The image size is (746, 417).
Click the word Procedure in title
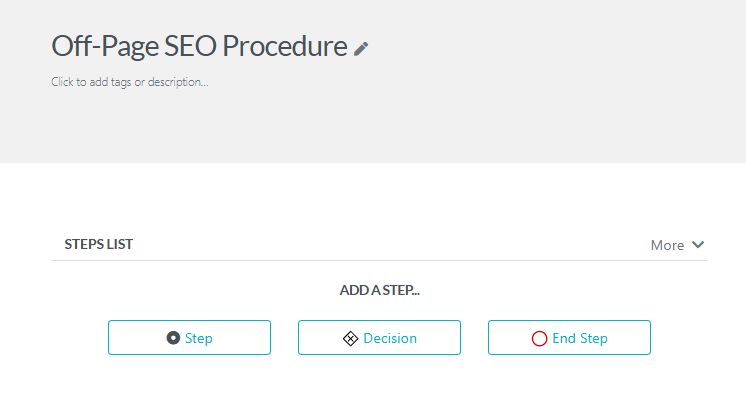[285, 46]
